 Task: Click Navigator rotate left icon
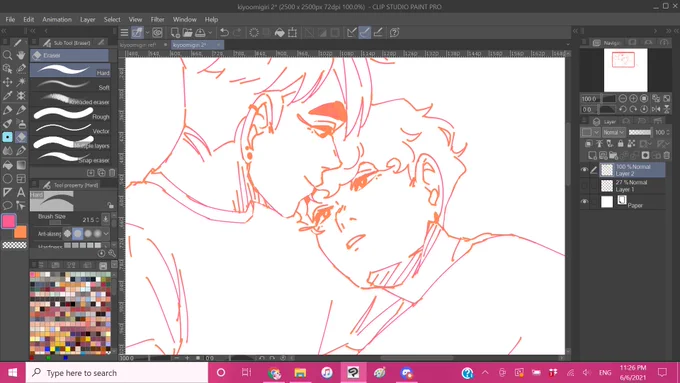pos(623,109)
